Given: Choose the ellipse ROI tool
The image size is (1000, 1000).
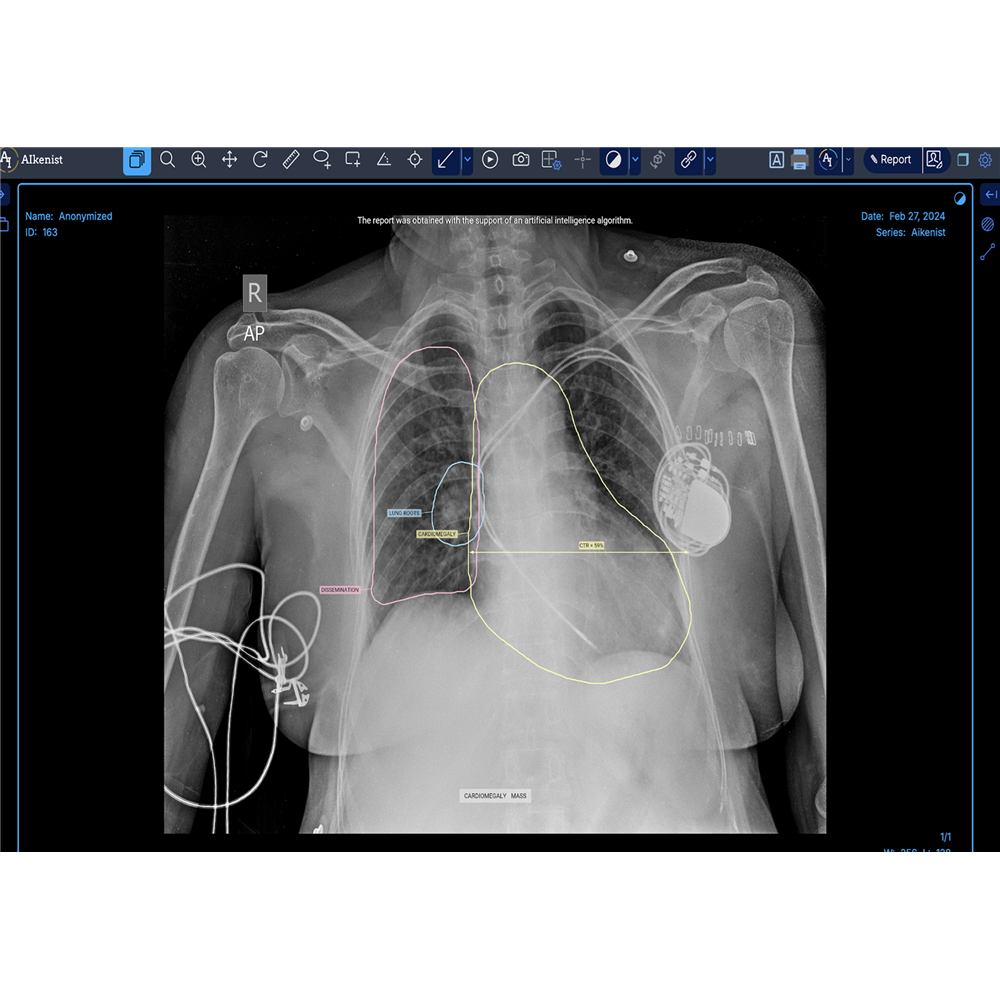Looking at the screenshot, I should [x=322, y=159].
